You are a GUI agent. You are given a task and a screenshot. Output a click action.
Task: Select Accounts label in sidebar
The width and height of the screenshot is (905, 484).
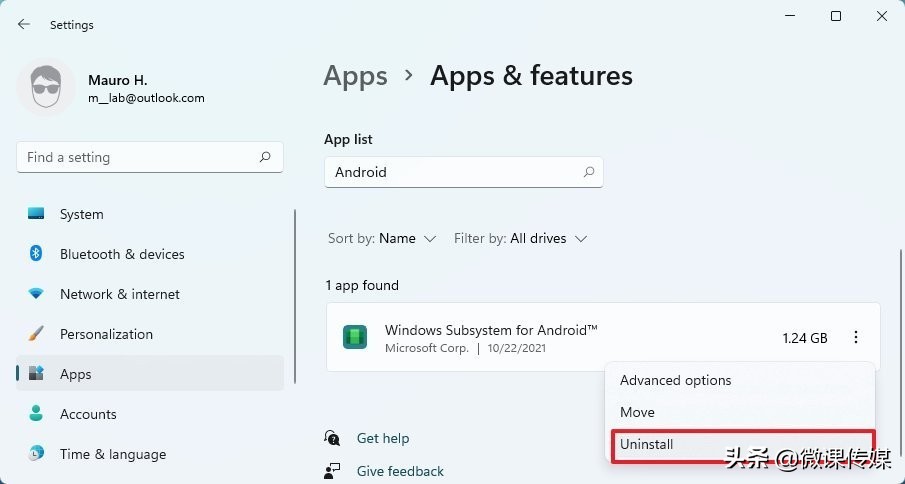(88, 414)
